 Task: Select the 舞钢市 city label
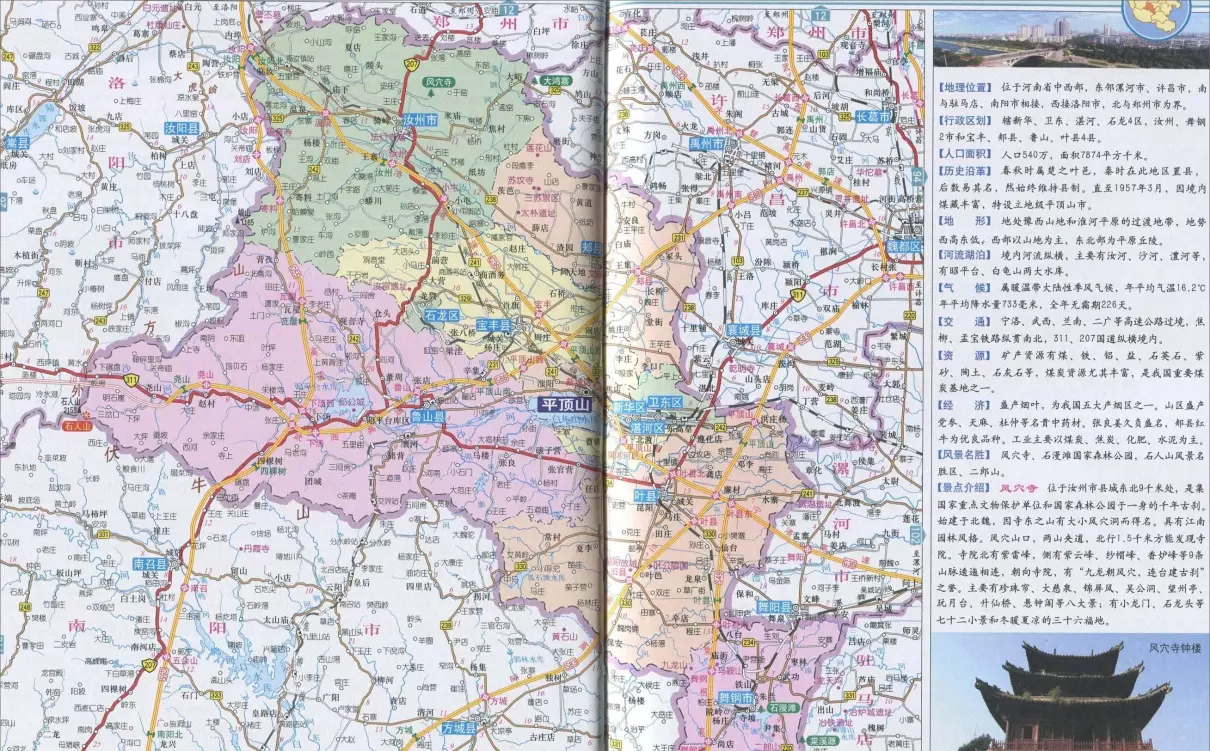pos(735,697)
